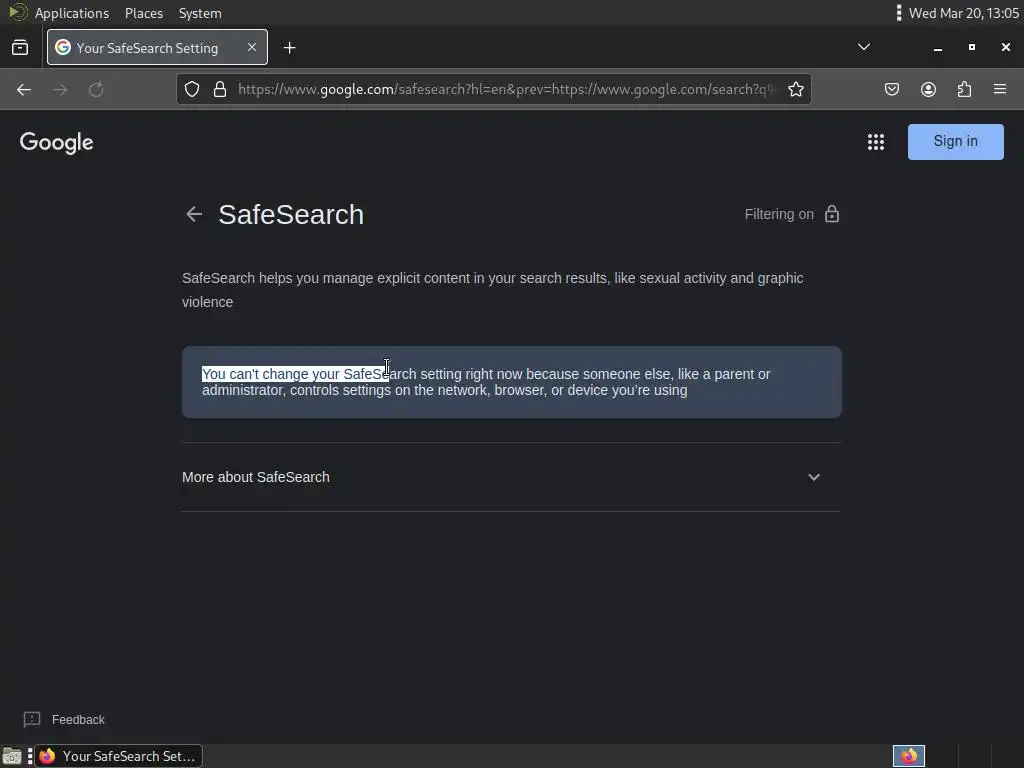Expand More about SafeSearch section

coord(511,477)
